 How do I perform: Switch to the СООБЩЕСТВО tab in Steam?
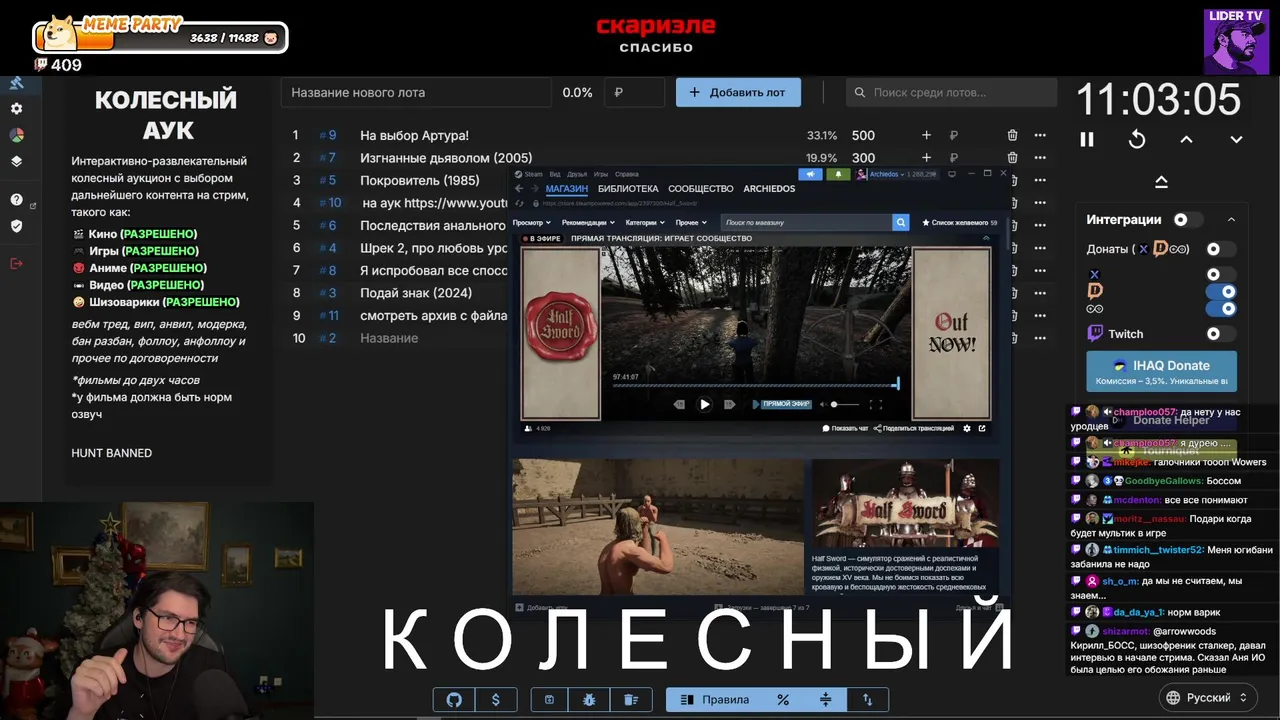(x=701, y=188)
